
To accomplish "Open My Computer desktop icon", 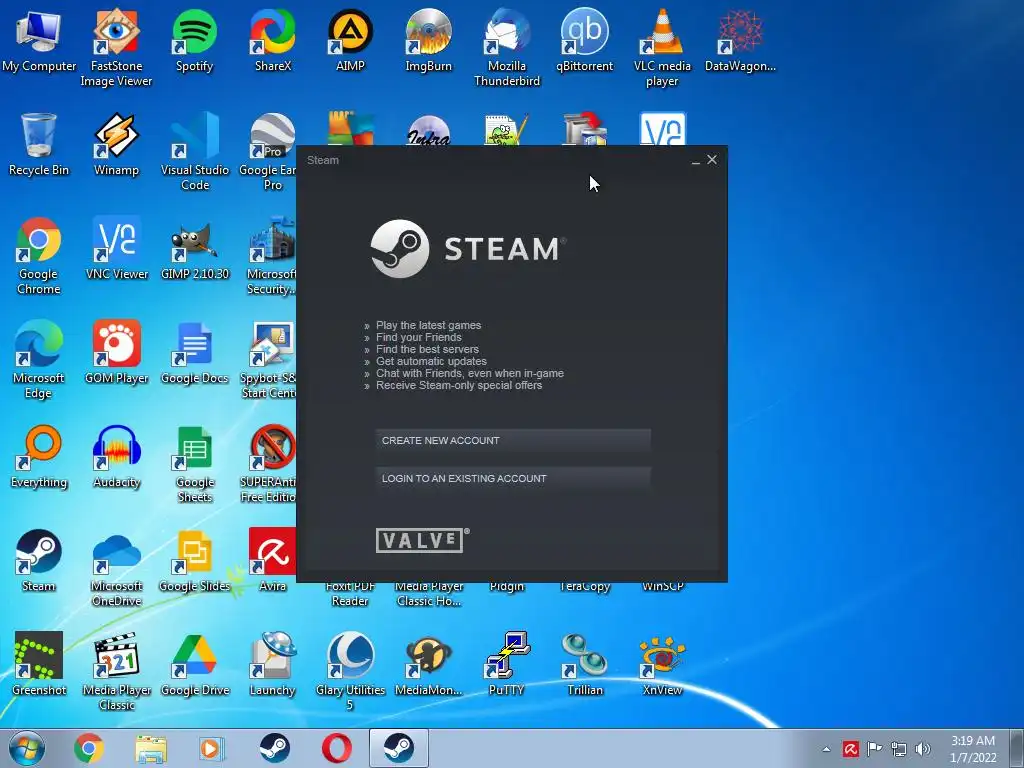I will coord(39,40).
